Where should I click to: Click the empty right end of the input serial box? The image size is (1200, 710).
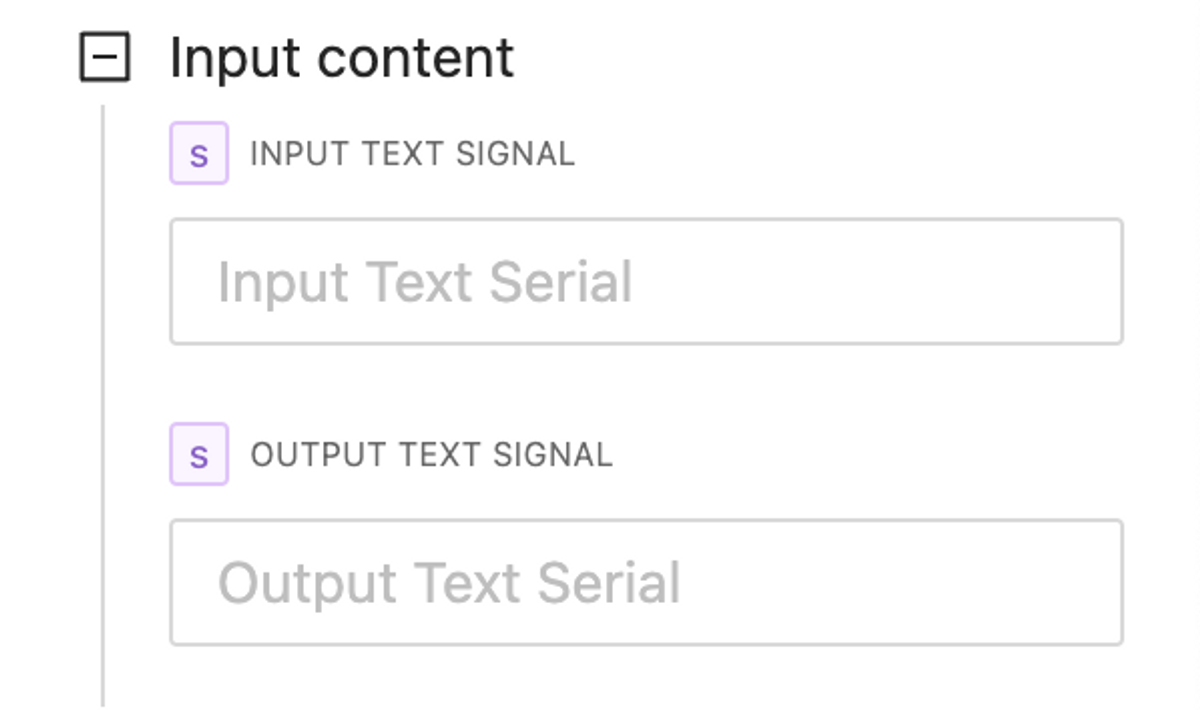click(x=1050, y=282)
